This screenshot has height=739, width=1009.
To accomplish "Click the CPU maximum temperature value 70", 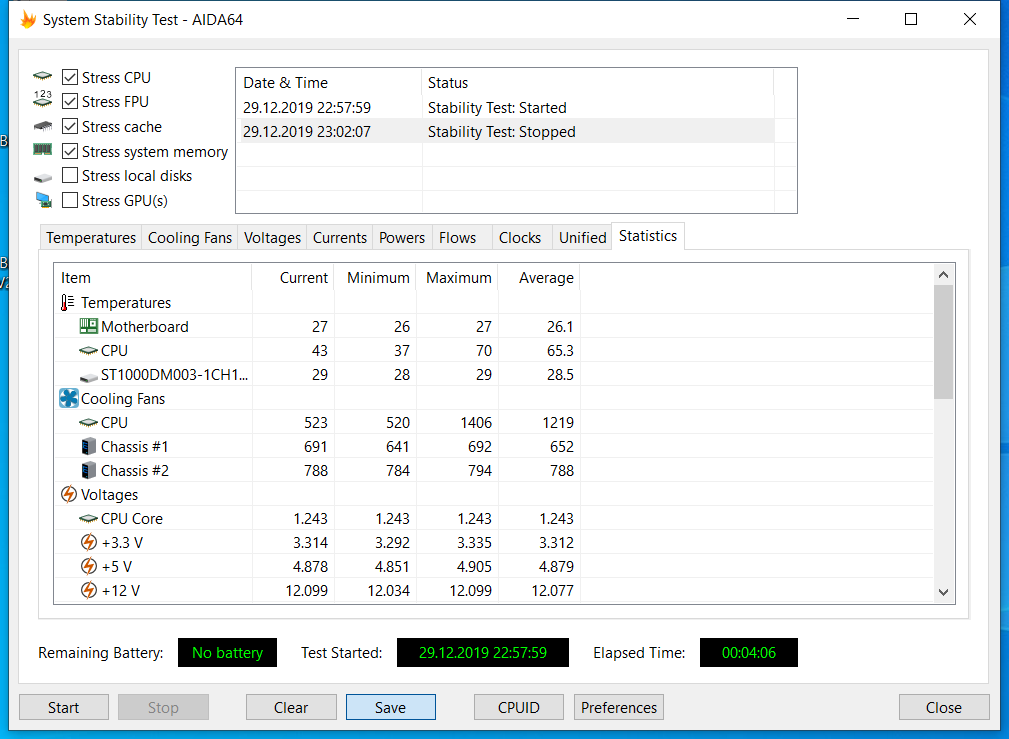I will coord(484,351).
